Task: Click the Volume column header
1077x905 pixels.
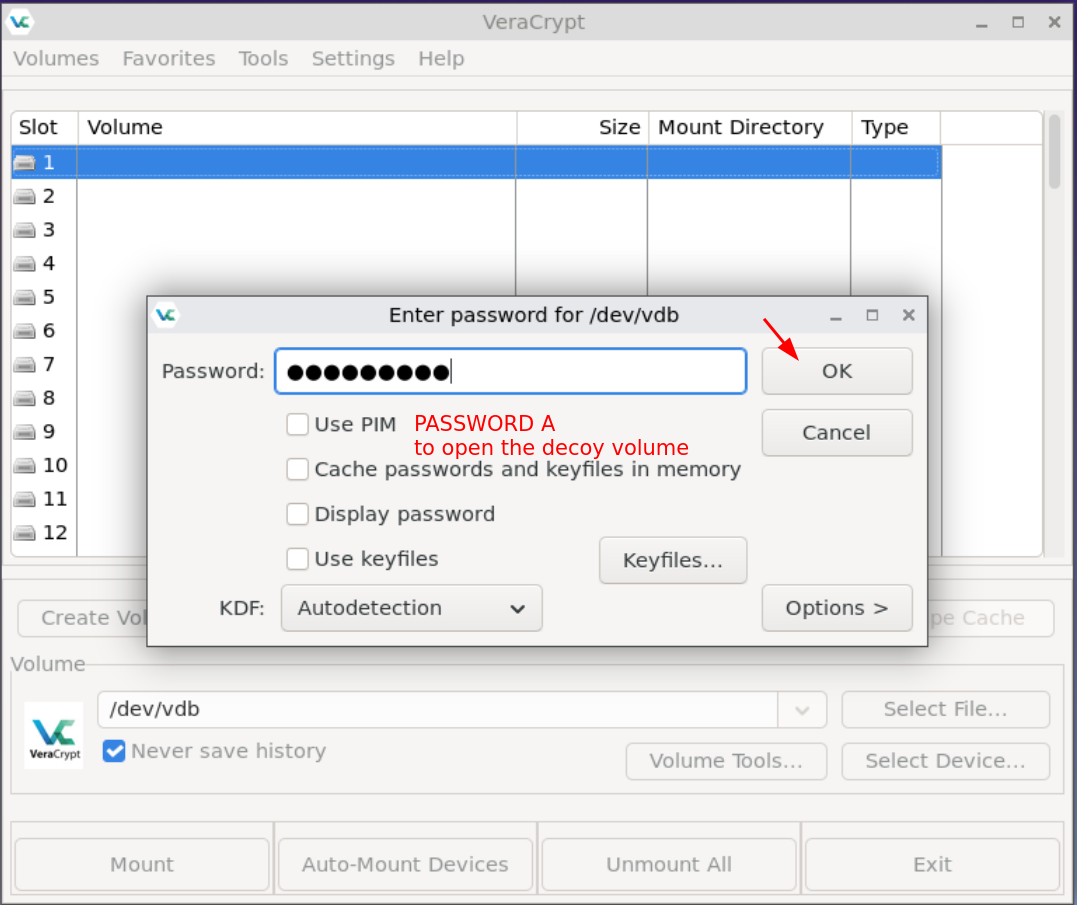Action: click(x=297, y=128)
